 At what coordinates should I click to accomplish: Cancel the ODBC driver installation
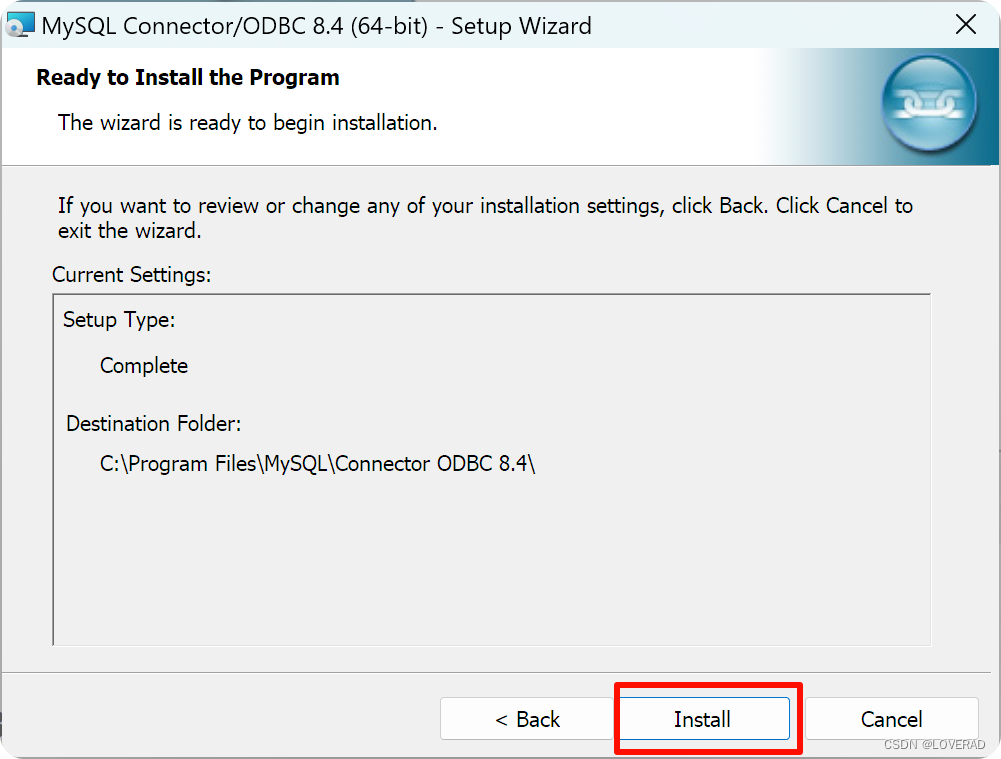[x=893, y=719]
